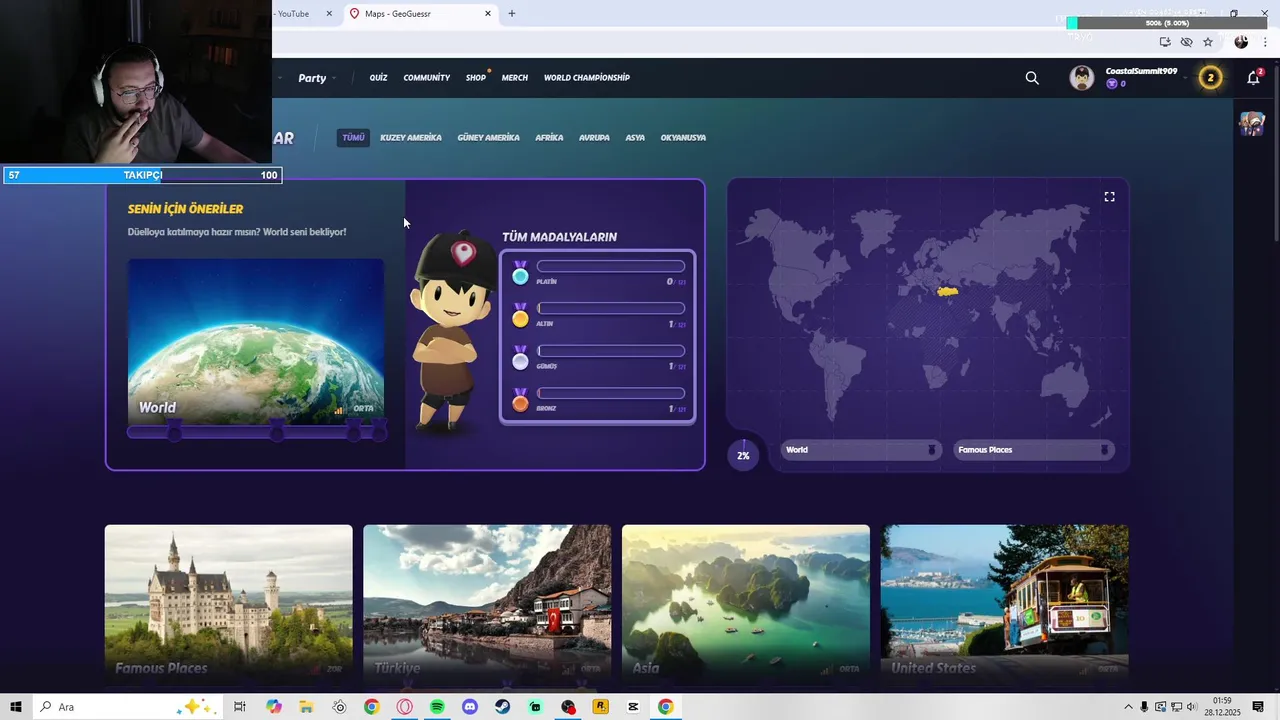Screen dimensions: 1280x720
Task: Bookmark this page with the star icon
Action: [x=1208, y=42]
